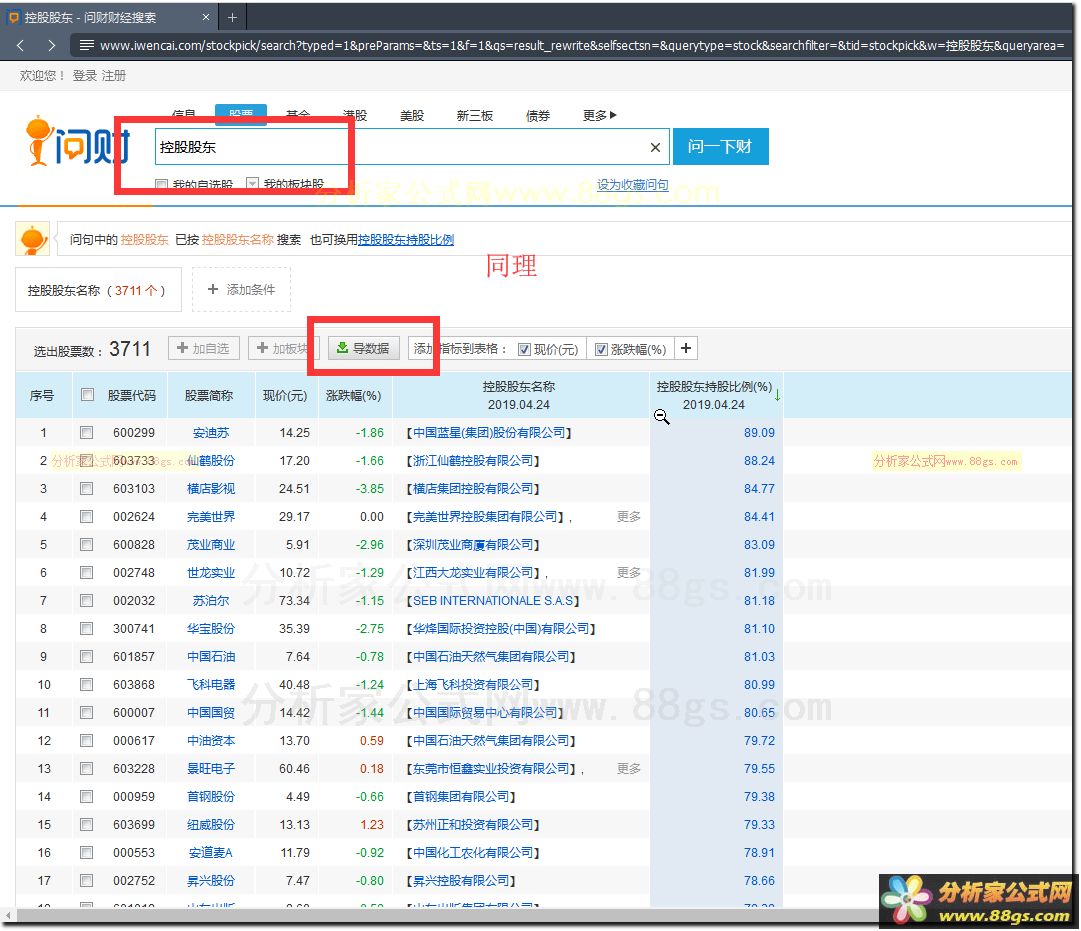Open the 控股股东持股比例 link
This screenshot has width=1081, height=931.
coord(406,239)
